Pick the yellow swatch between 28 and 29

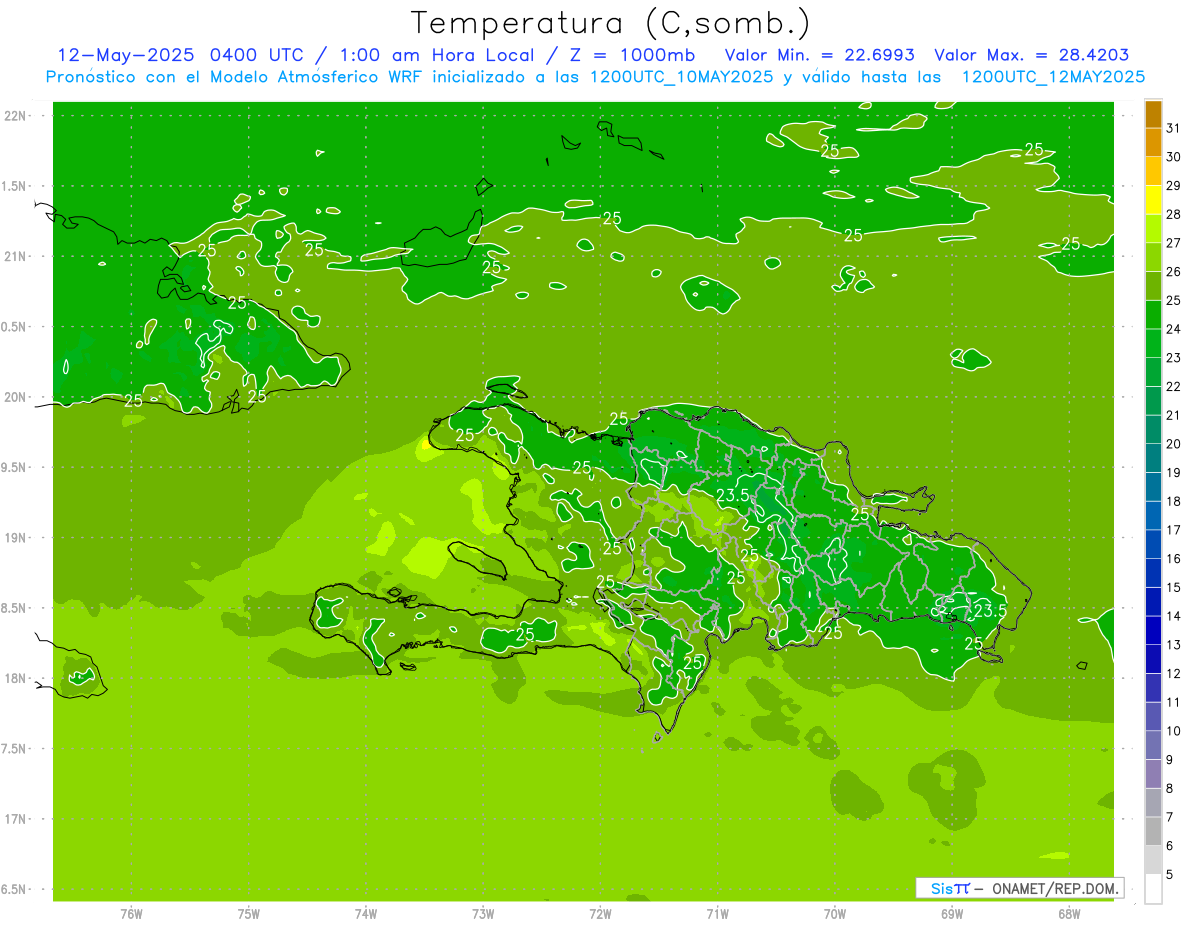1153,200
